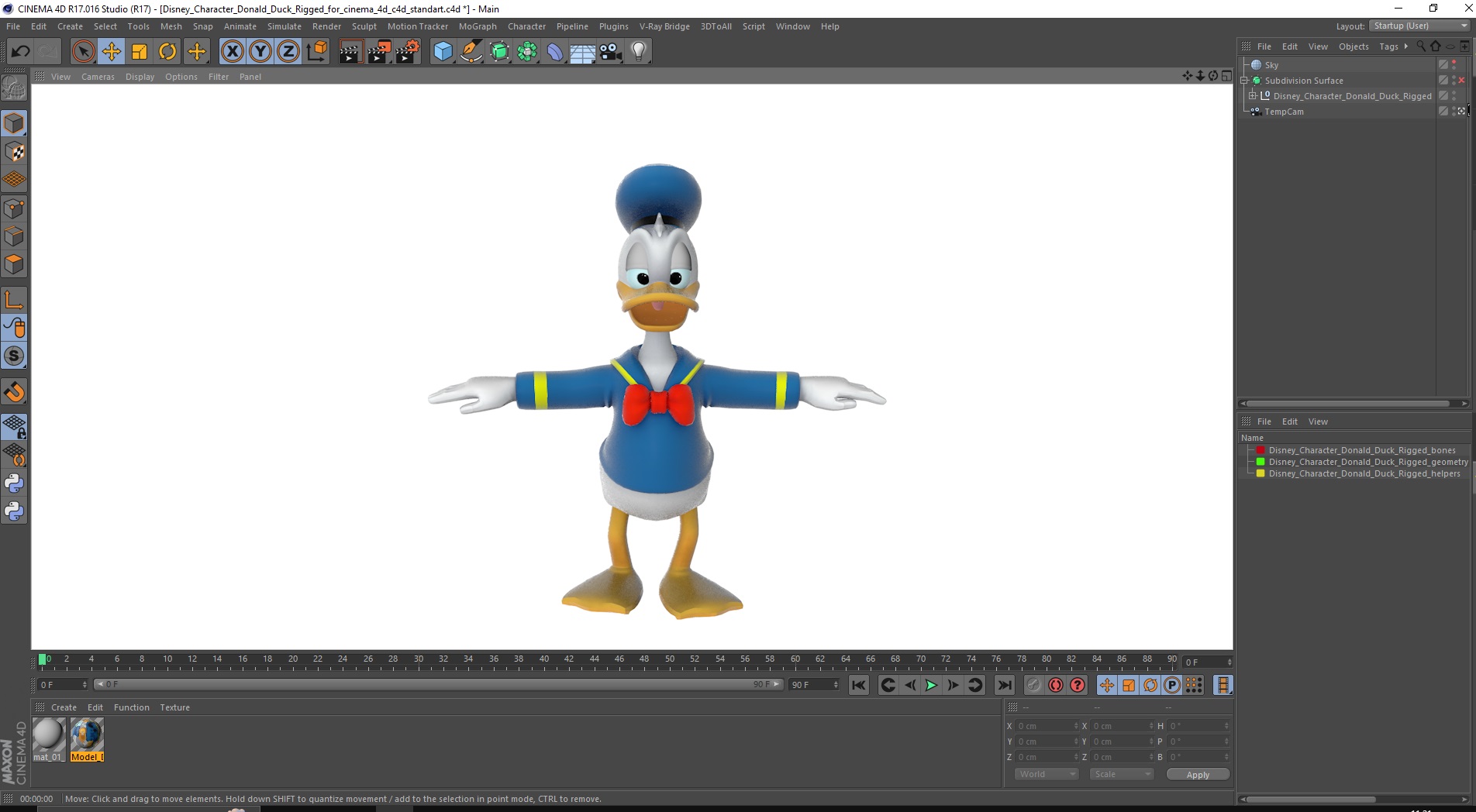
Task: Expand the Subdivision Surface tree node
Action: (x=1244, y=81)
